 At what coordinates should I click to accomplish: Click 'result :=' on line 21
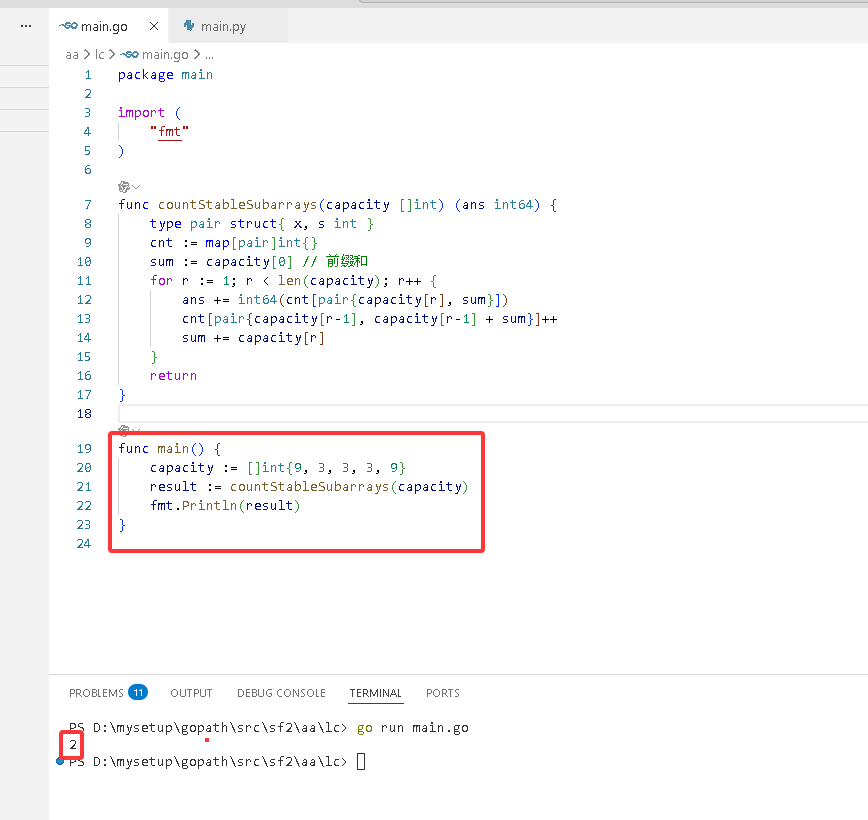[185, 487]
